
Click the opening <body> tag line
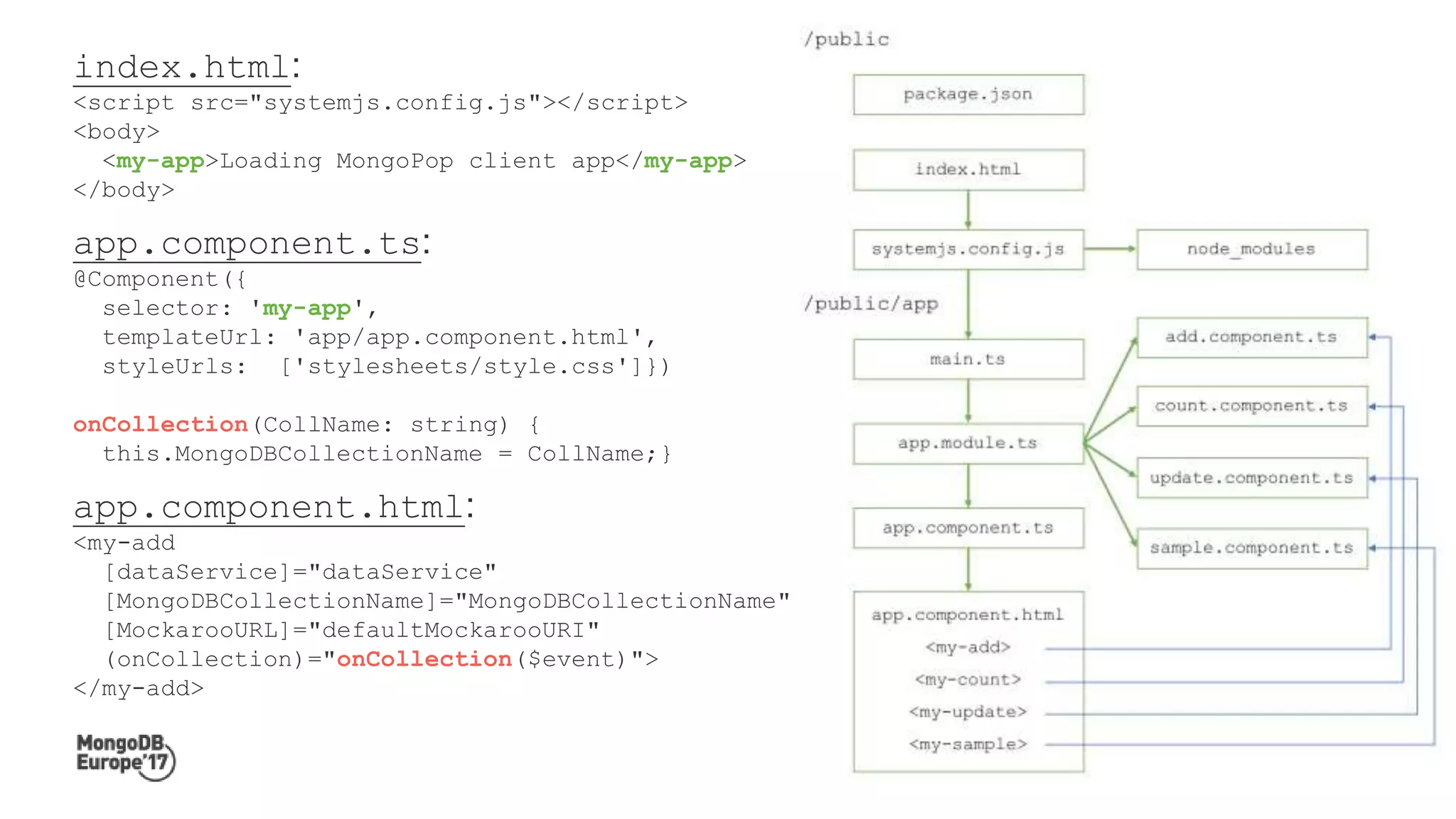coord(117,132)
